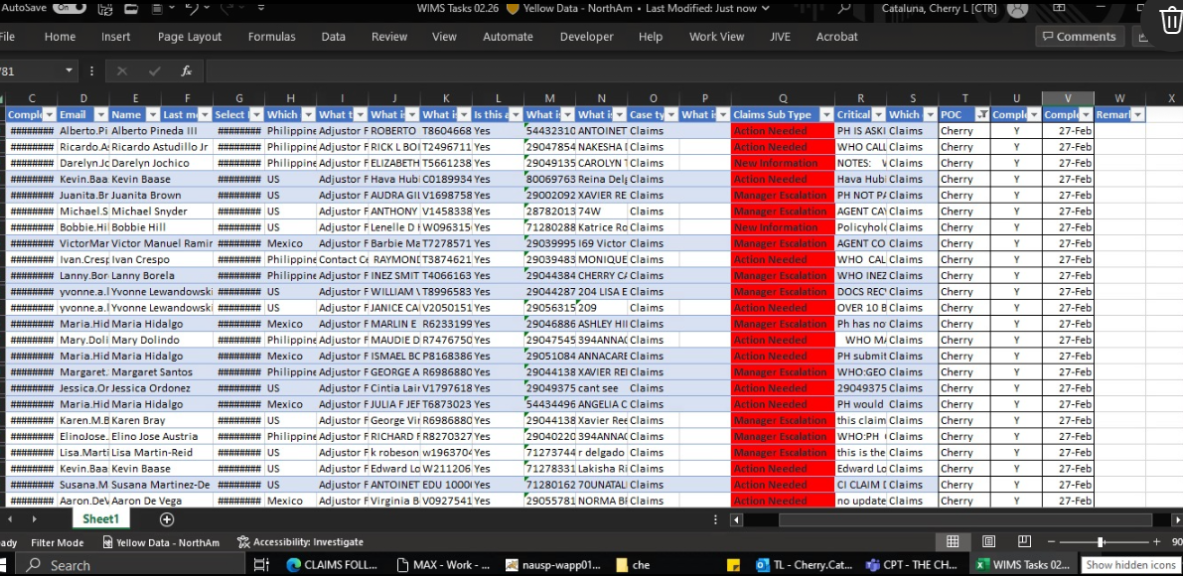Toggle Filter Mode in the status bar

click(56, 541)
